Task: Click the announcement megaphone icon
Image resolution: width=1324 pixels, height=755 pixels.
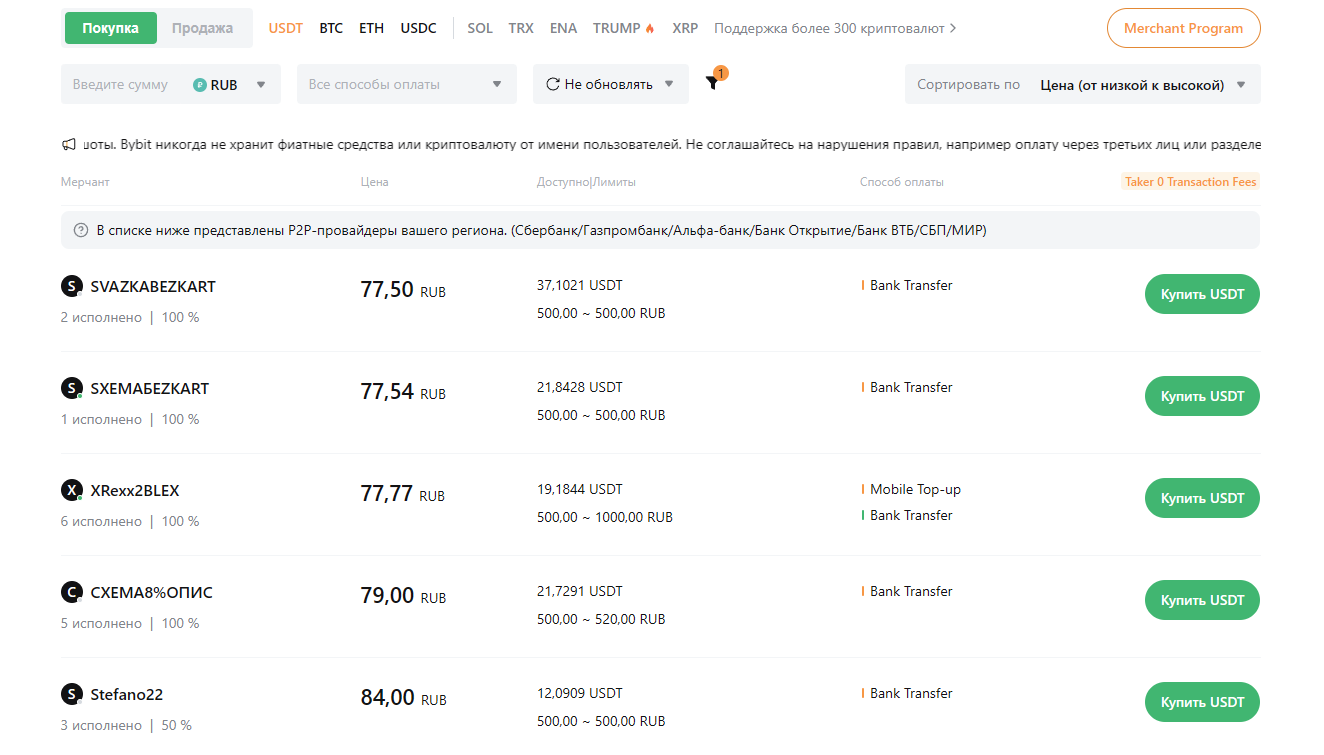Action: coord(68,145)
